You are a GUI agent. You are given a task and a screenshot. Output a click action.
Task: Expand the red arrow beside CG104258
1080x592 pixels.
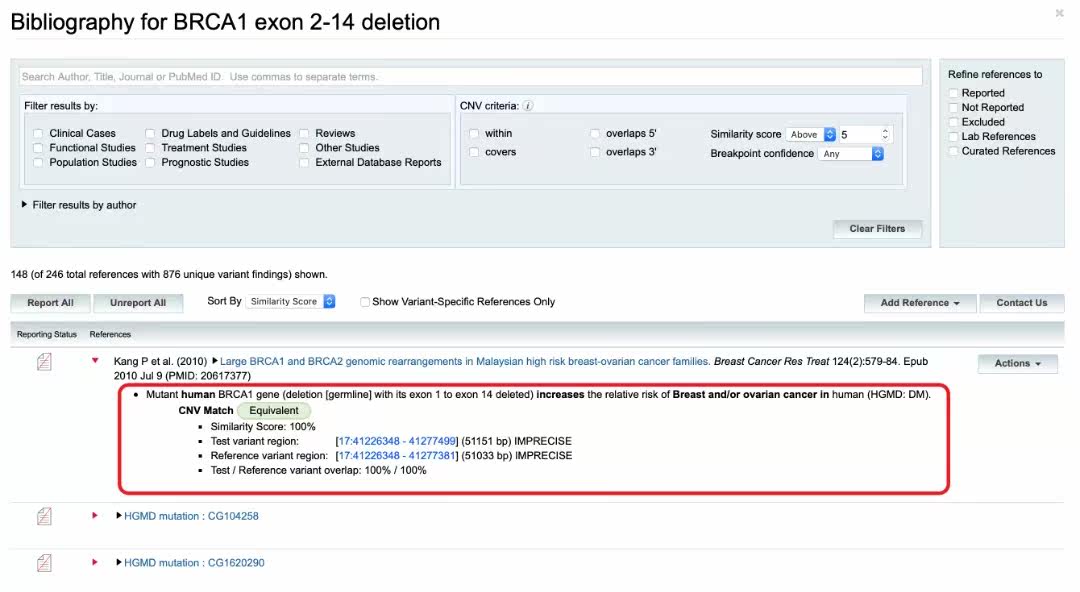[x=94, y=516]
